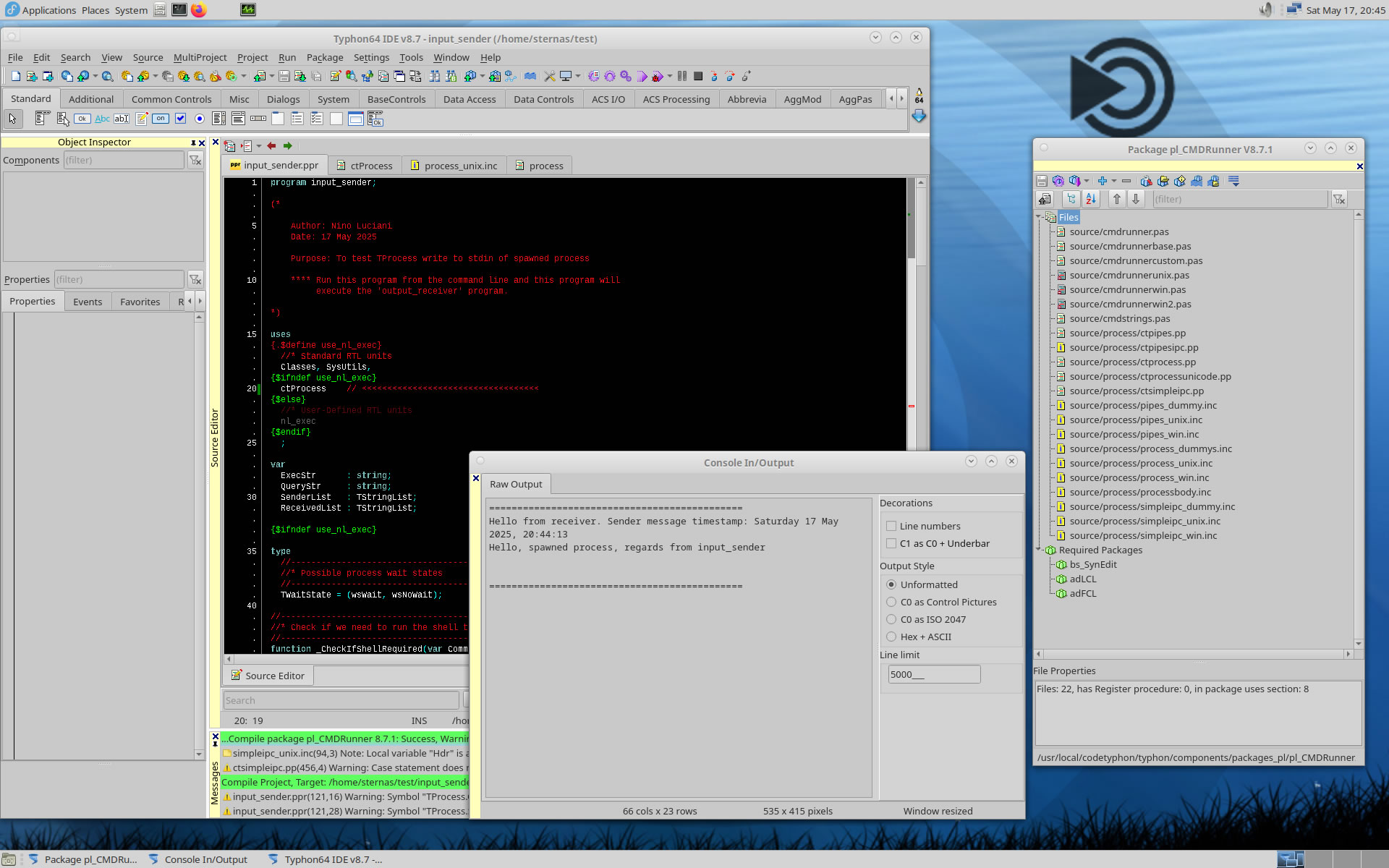Open the MultiProject menu
Viewport: 1389px width, 868px height.
coord(200,57)
